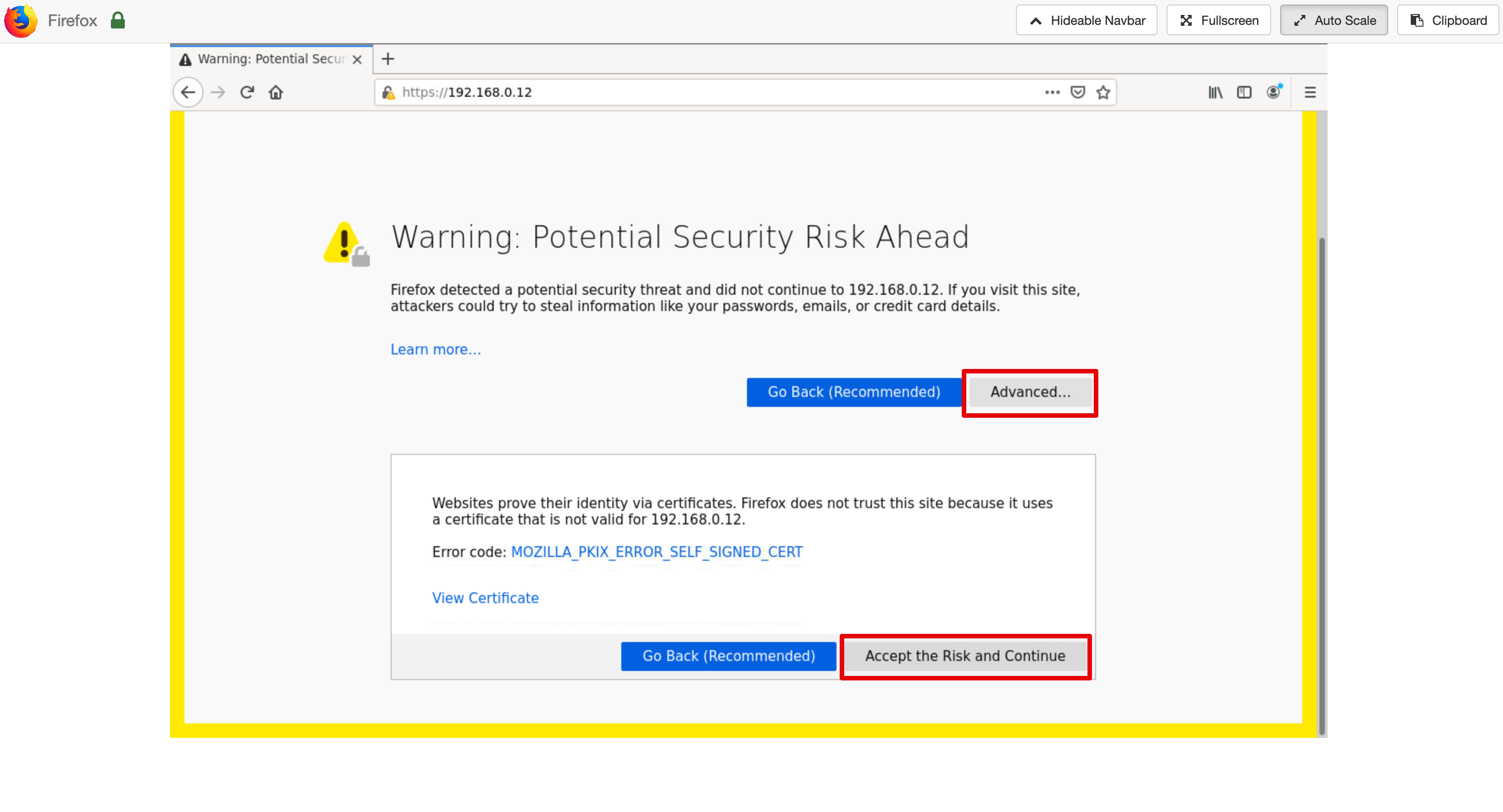Toggle Auto Scale option

(x=1334, y=20)
